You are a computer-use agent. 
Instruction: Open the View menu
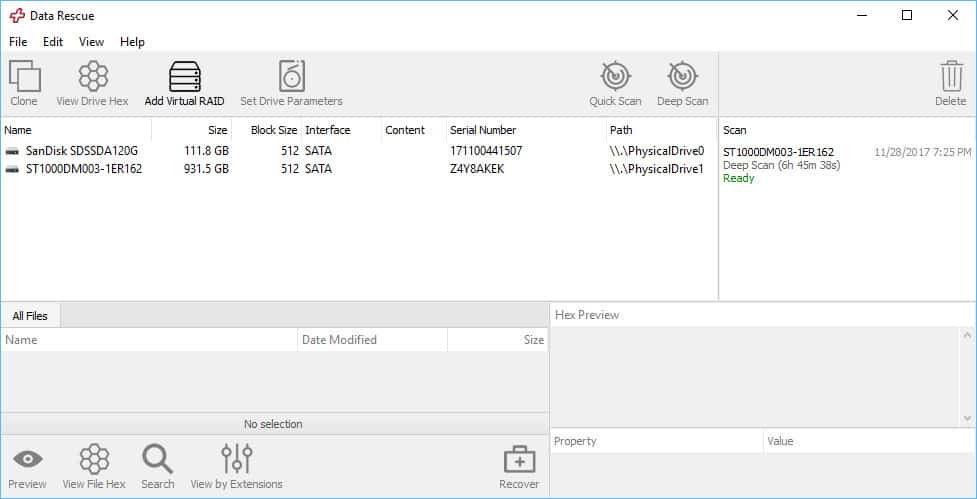(x=91, y=42)
